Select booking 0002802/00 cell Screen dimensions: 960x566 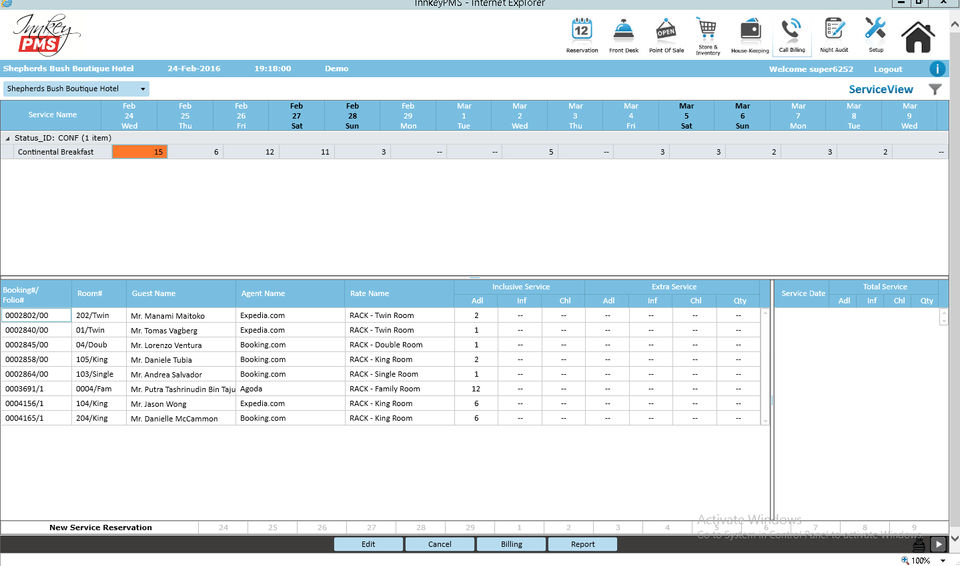(36, 315)
